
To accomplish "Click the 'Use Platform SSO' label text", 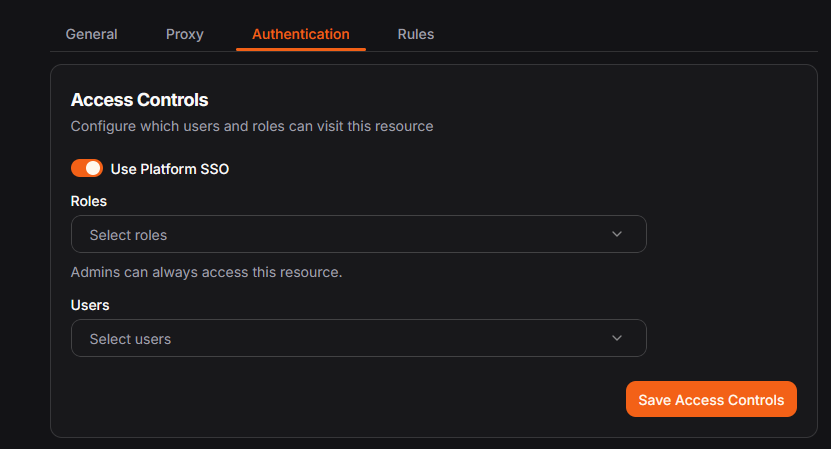I will 170,169.
